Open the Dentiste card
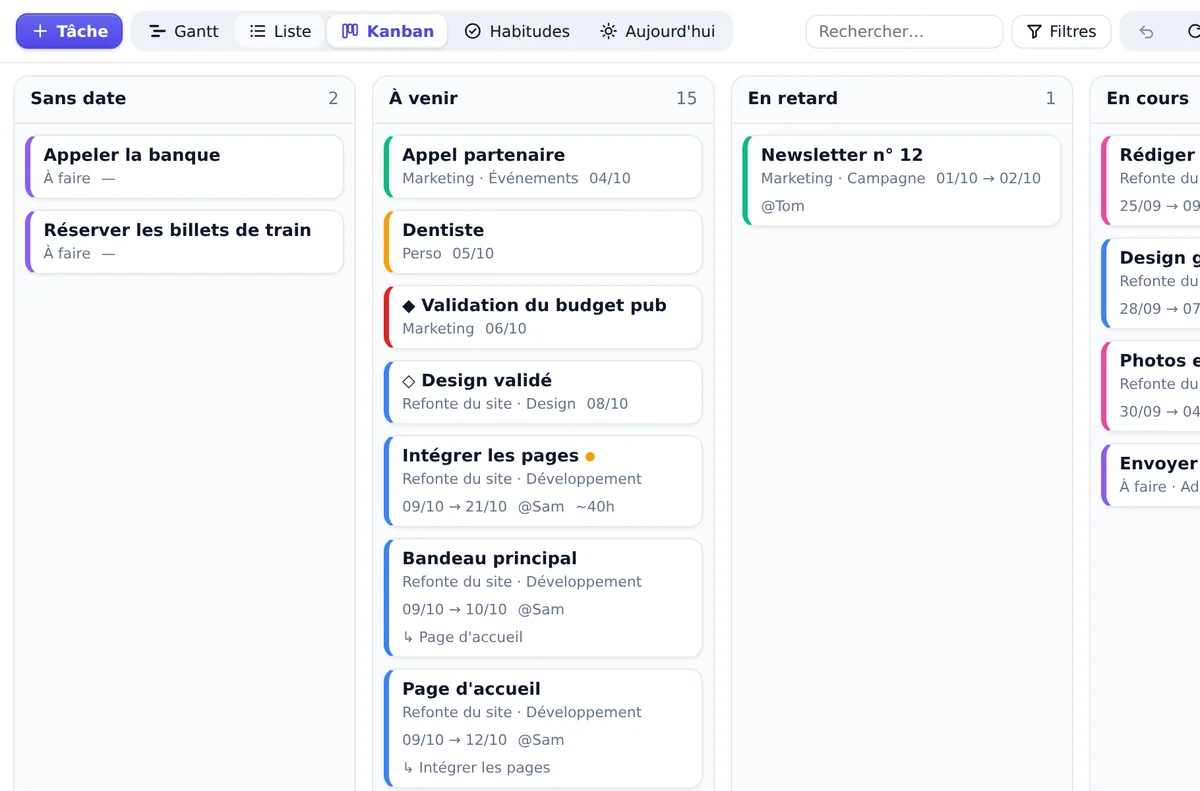This screenshot has width=1200, height=791. click(x=543, y=242)
